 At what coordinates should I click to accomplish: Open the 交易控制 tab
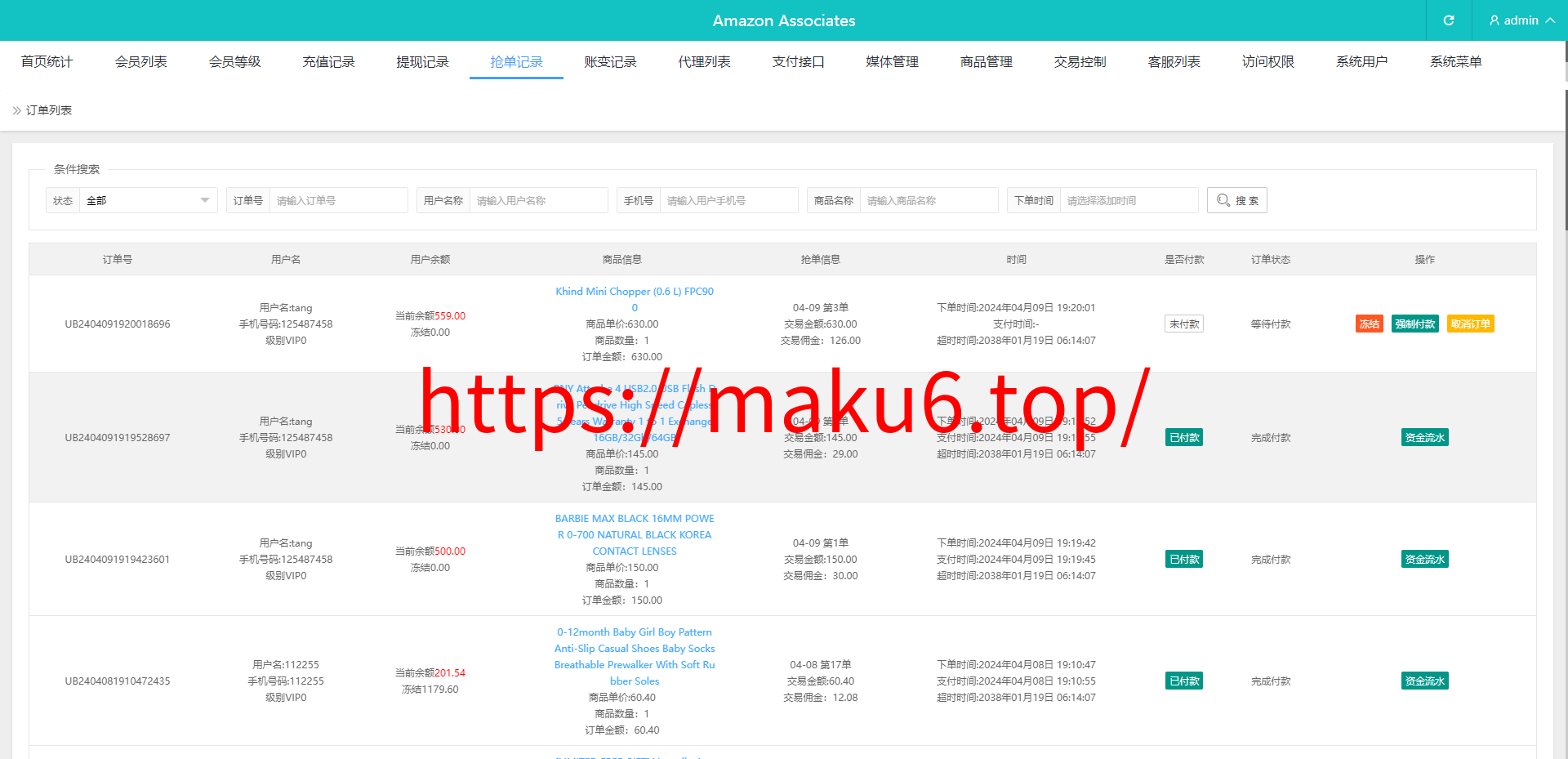tap(1080, 61)
